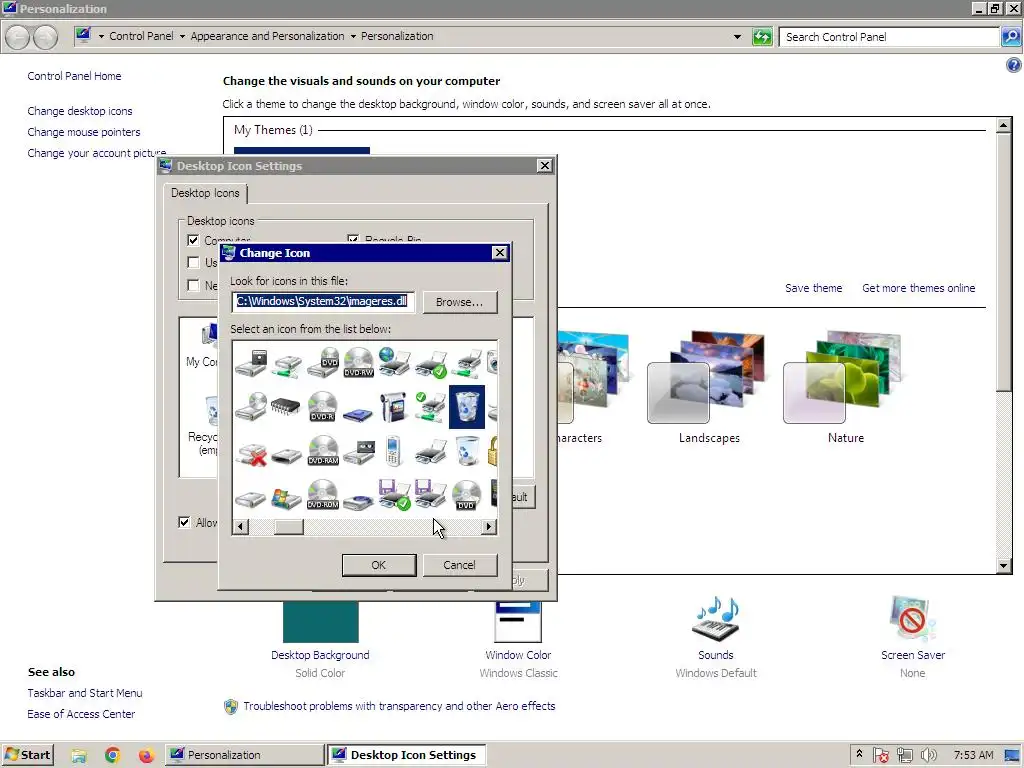Click the Screen Saver icon
The image size is (1024, 768).
(x=912, y=618)
